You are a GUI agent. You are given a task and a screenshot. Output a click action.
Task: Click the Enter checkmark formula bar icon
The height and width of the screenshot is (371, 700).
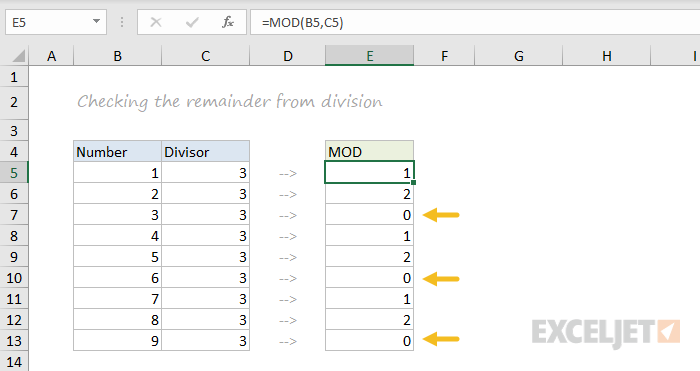(192, 22)
